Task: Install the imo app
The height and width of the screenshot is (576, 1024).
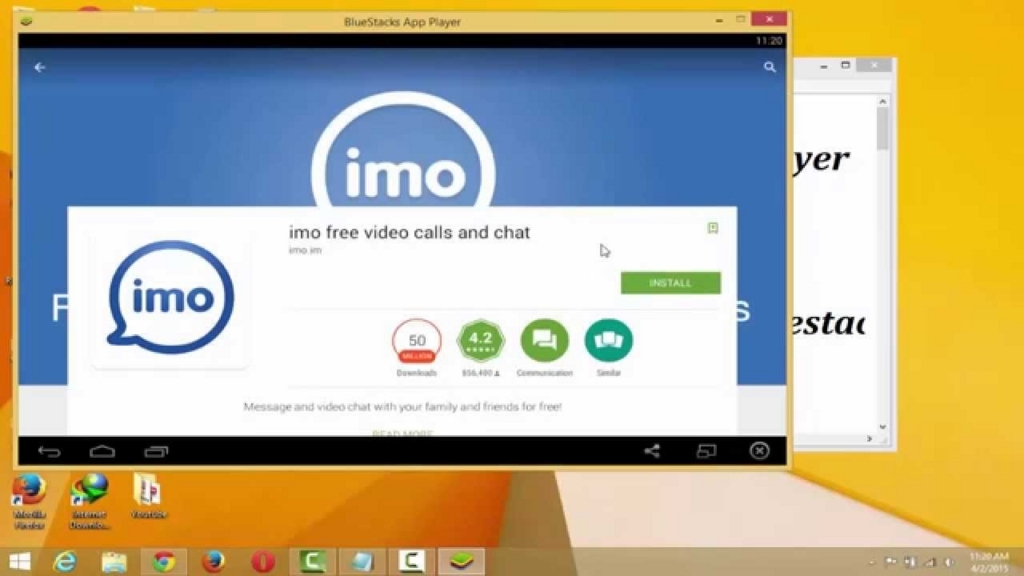Action: coord(671,283)
